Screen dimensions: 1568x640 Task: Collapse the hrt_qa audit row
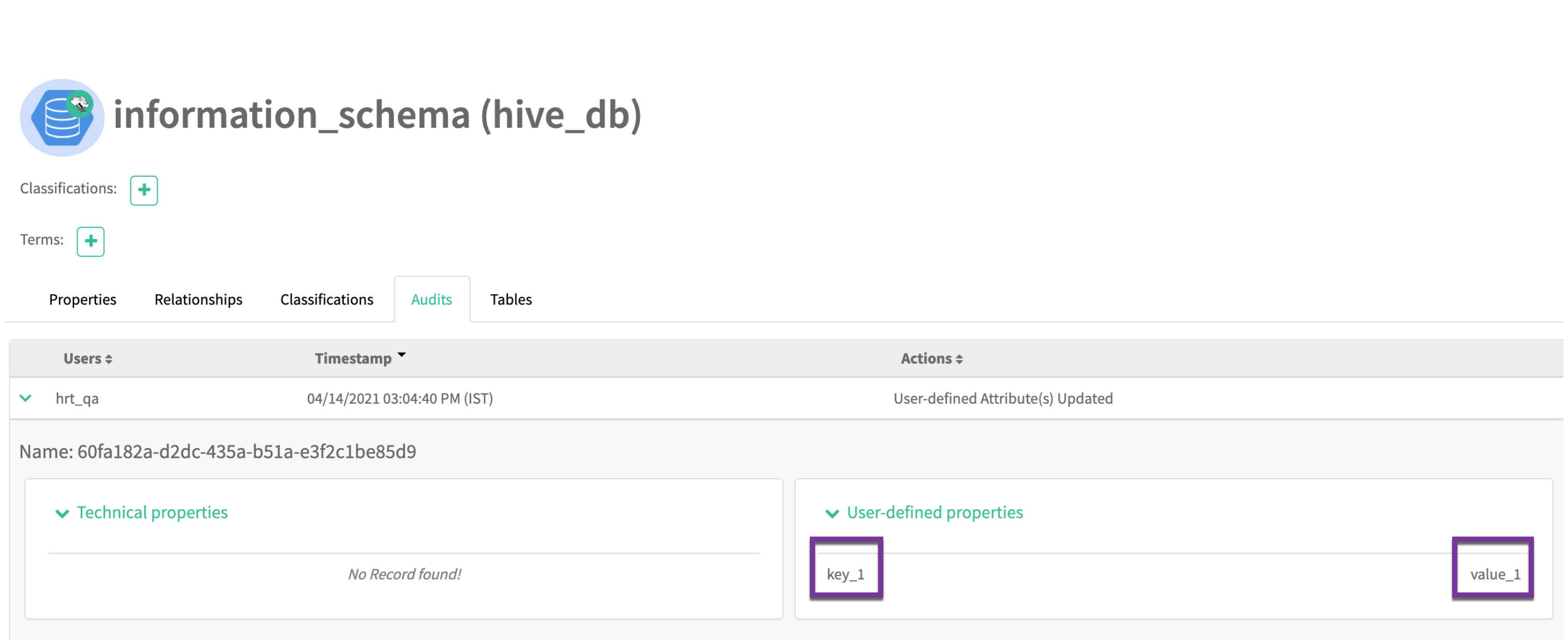tap(25, 399)
